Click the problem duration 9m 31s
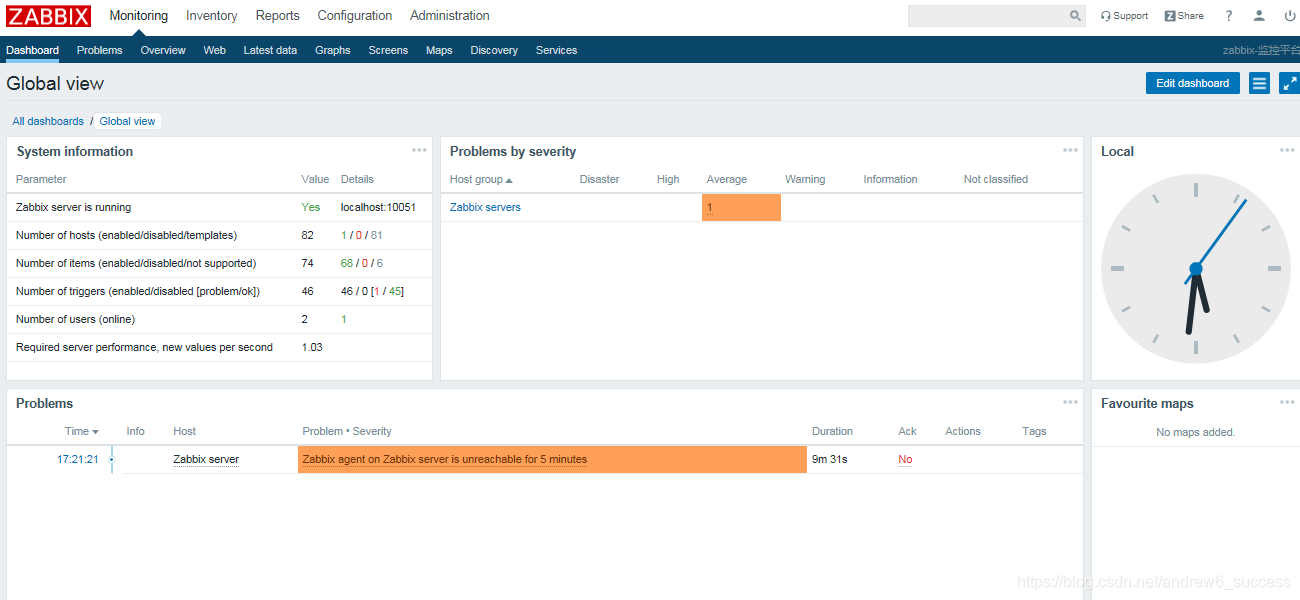 click(830, 459)
